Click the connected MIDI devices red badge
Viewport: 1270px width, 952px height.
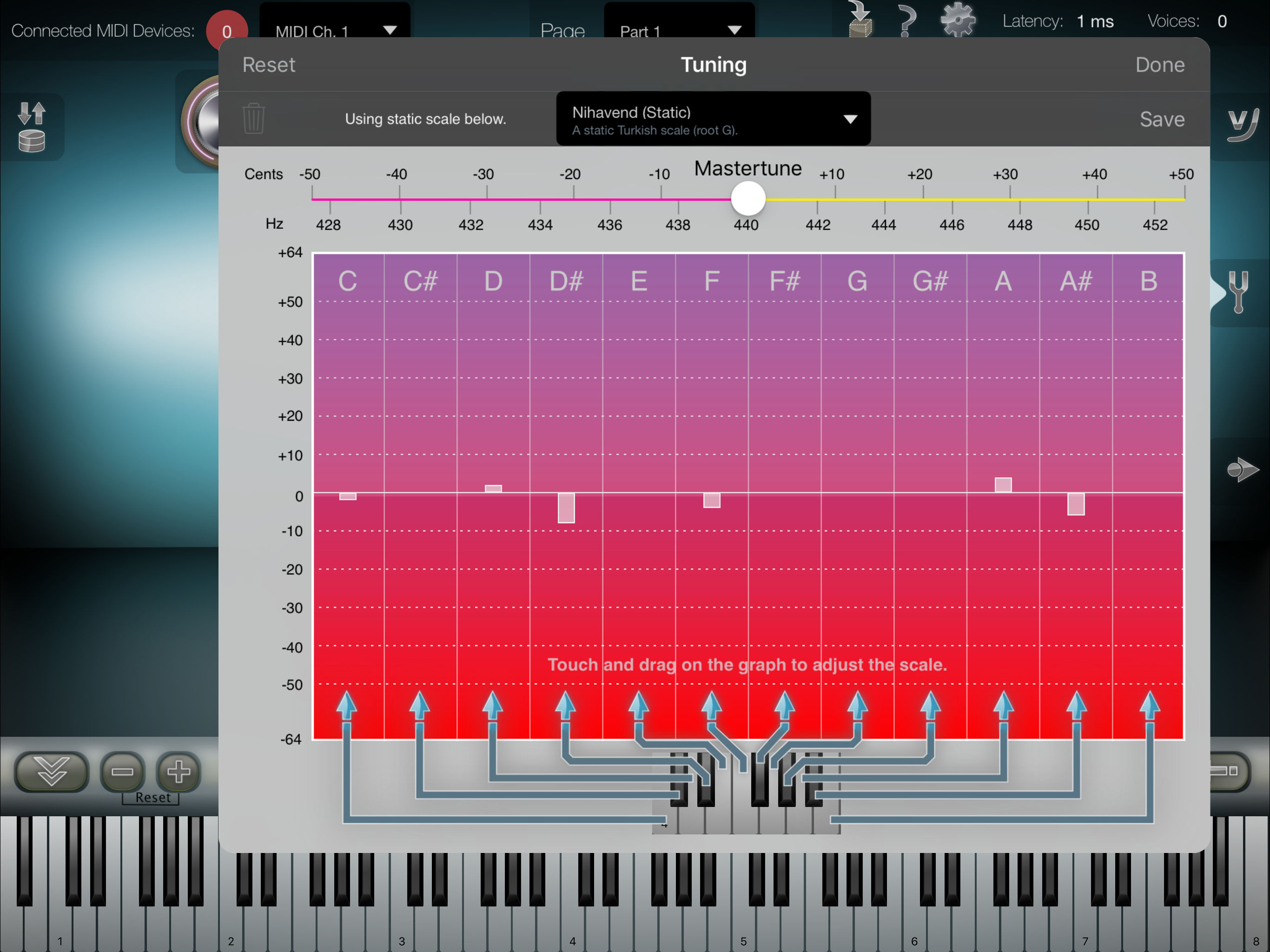click(x=227, y=30)
